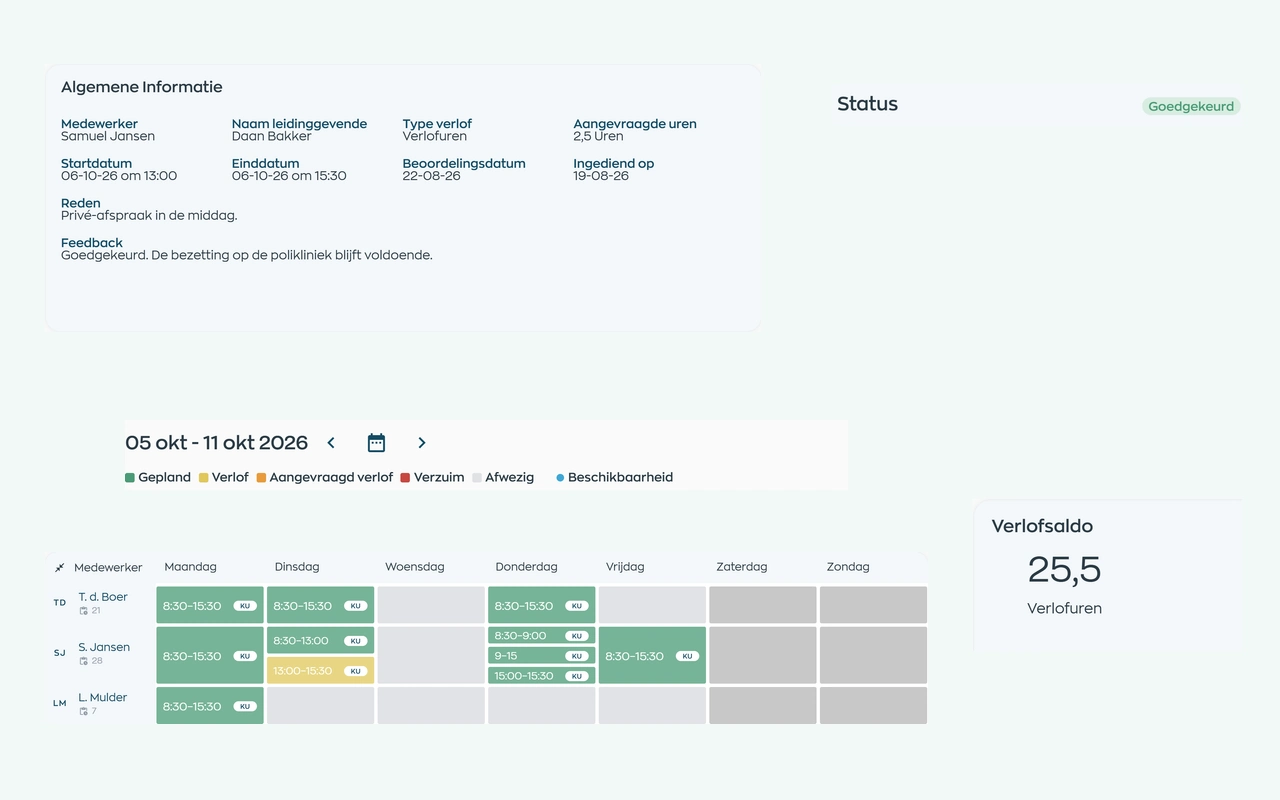Go to the previous week with the left chevron

[331, 443]
